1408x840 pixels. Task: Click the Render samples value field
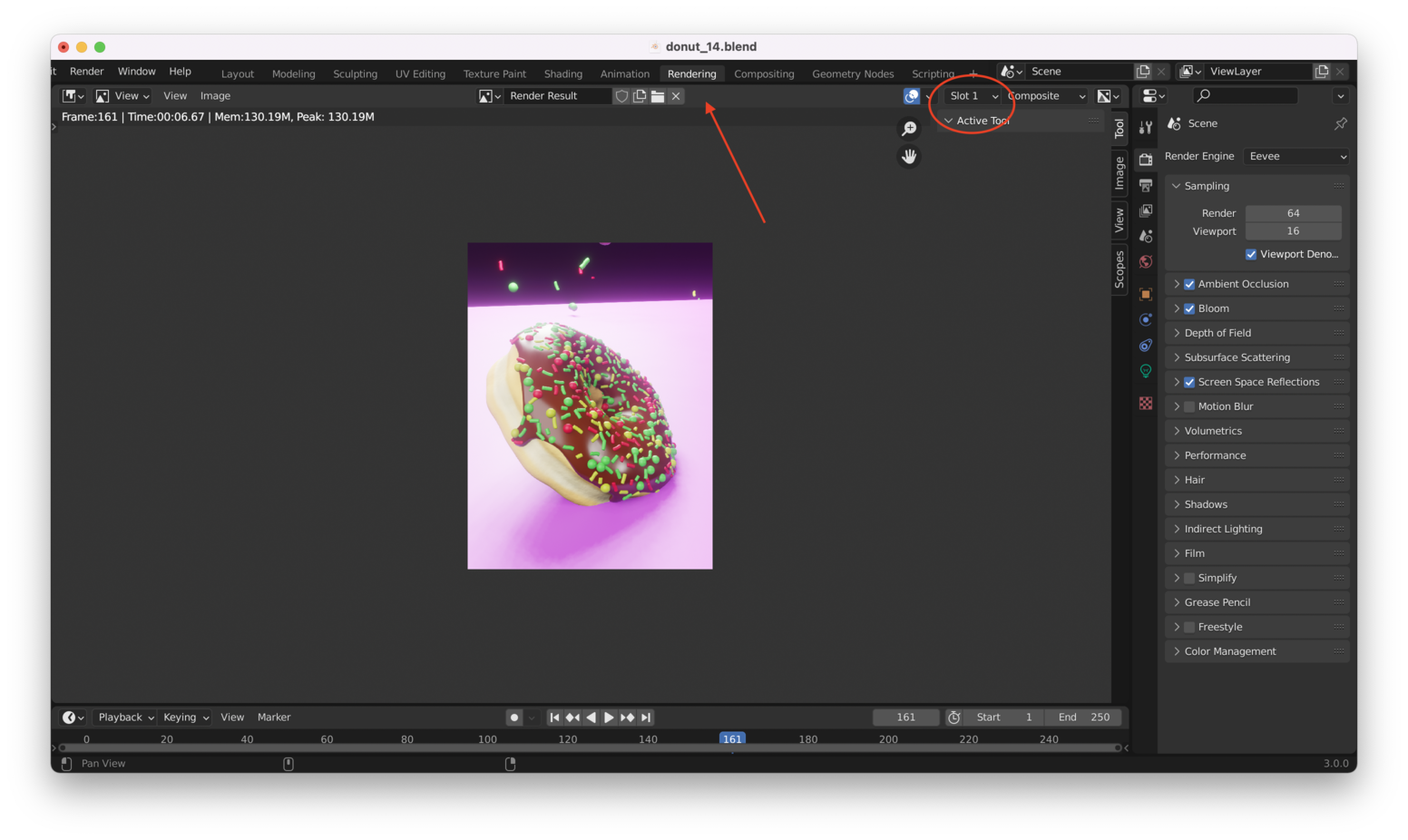pos(1293,213)
